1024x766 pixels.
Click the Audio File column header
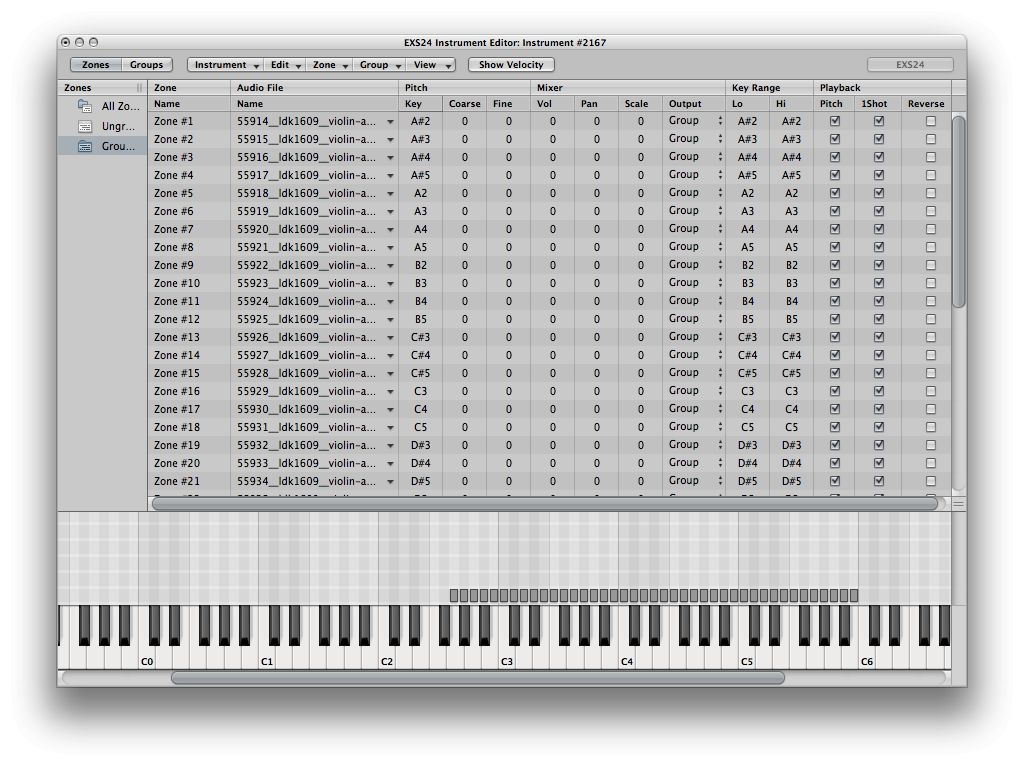click(x=314, y=88)
